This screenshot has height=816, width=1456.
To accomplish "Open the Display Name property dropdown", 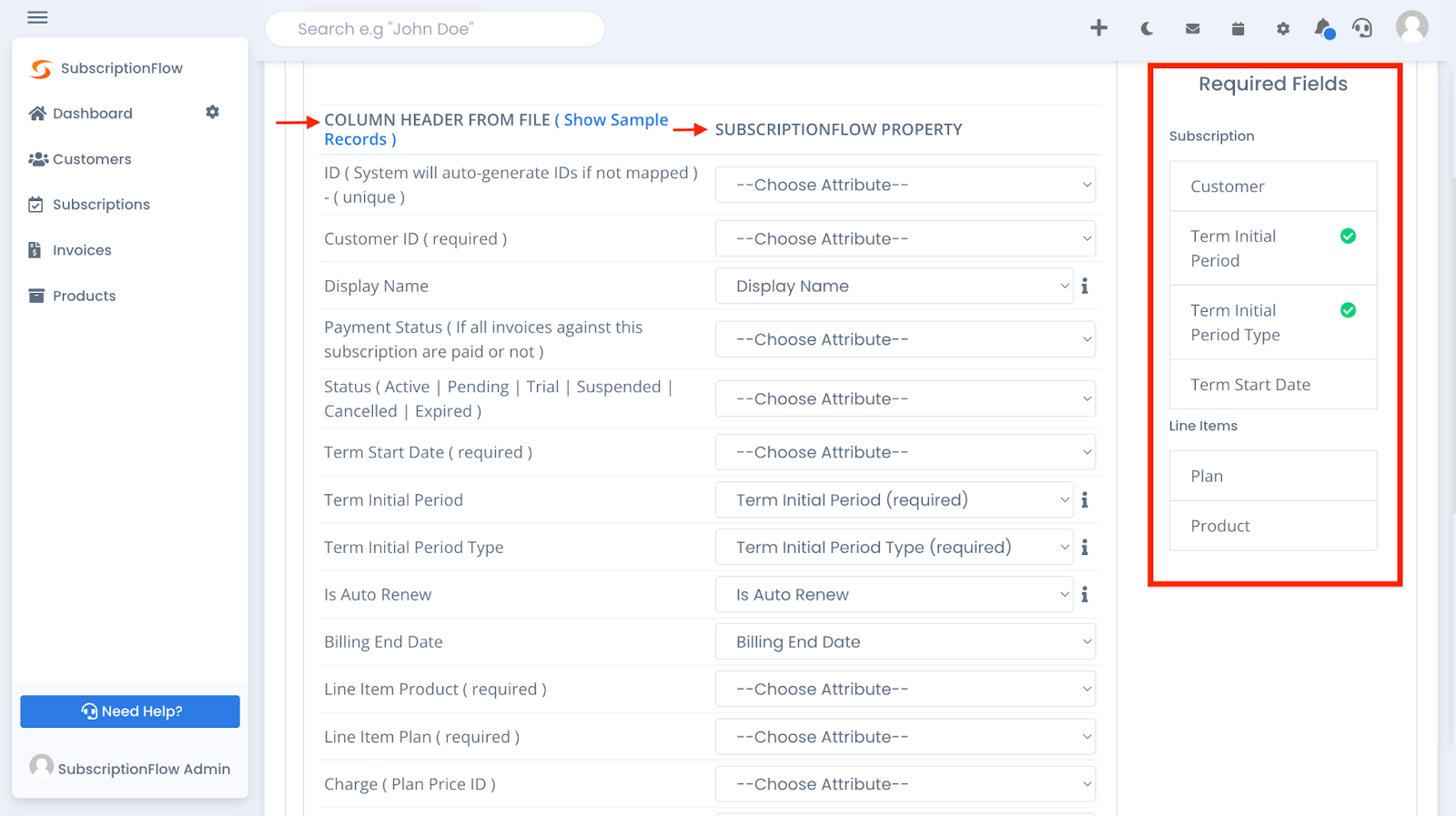I will click(x=895, y=286).
